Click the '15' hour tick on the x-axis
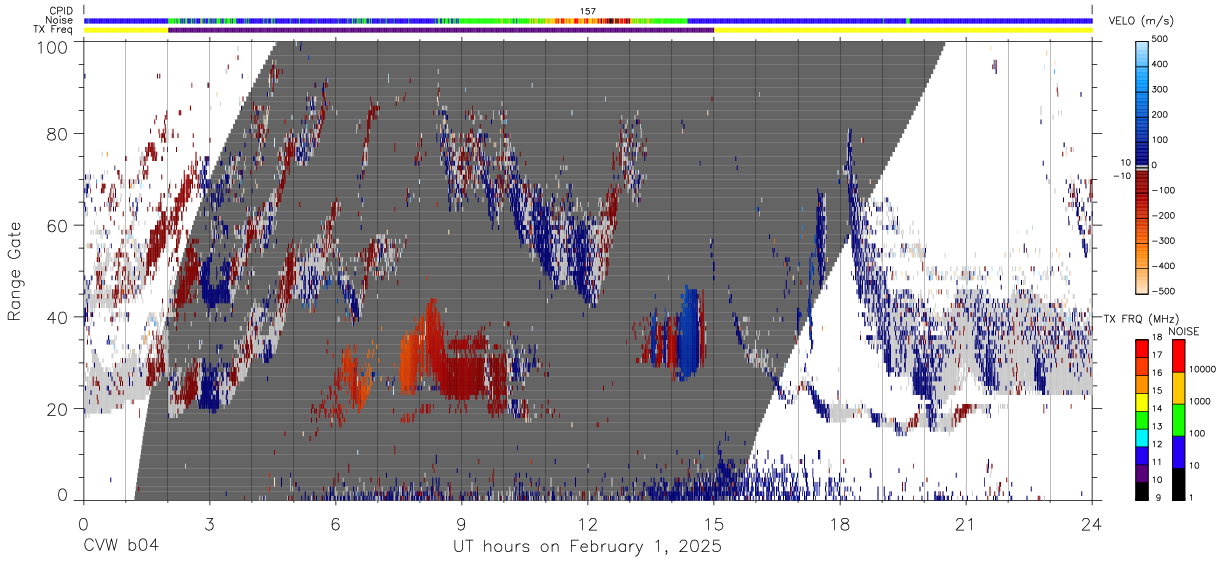This screenshot has height=567, width=1228. point(714,524)
